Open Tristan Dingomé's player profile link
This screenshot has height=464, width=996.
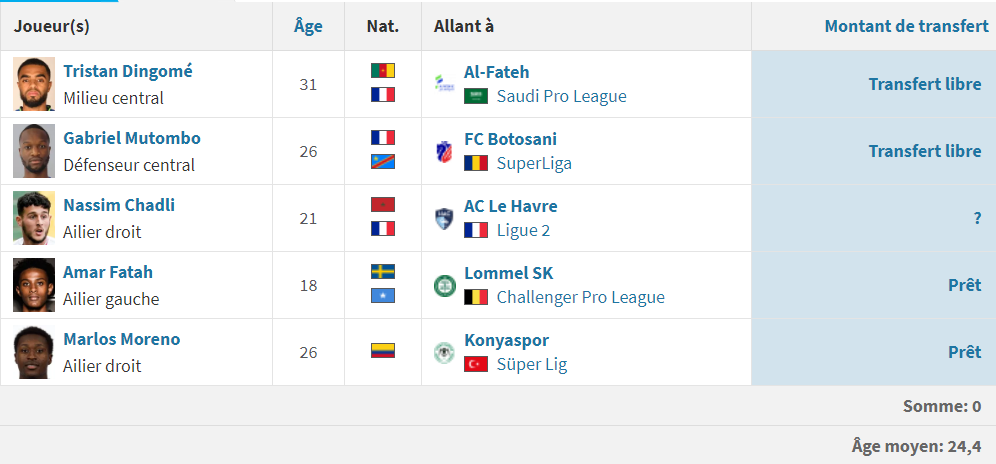128,71
